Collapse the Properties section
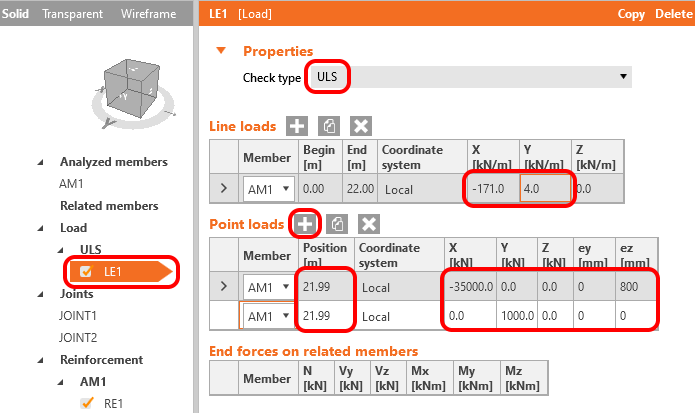The image size is (695, 413). click(221, 51)
